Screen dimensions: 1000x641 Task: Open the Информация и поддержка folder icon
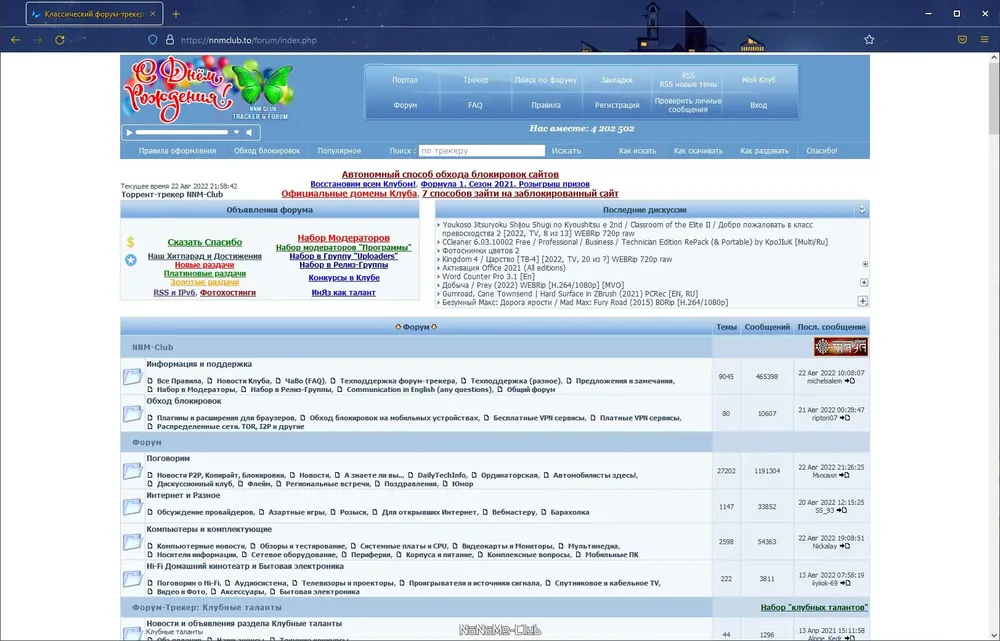(x=133, y=376)
